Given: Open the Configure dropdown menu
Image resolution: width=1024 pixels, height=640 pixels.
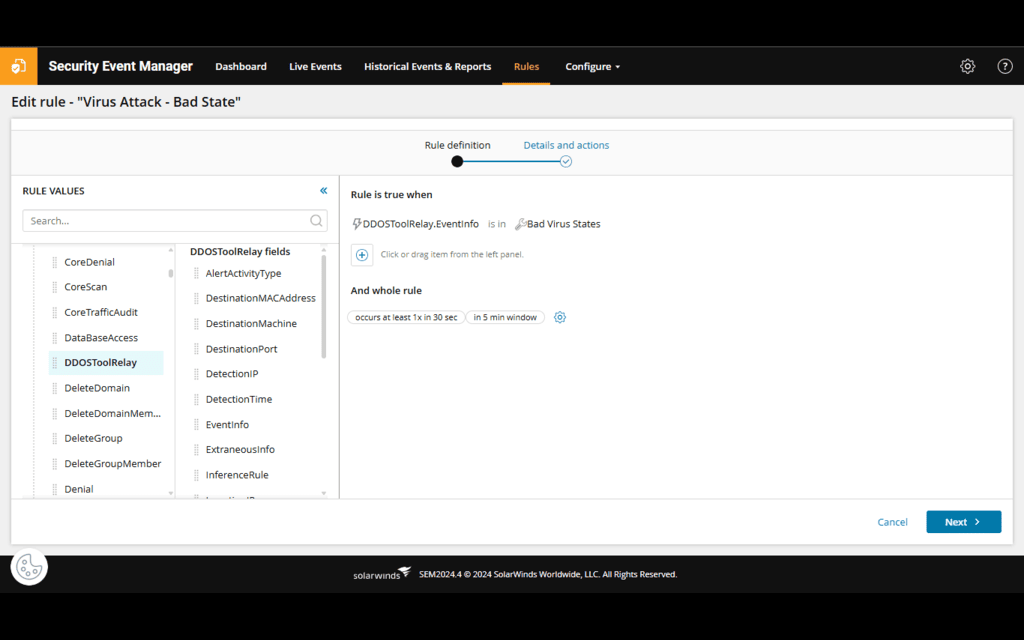Looking at the screenshot, I should click(592, 66).
